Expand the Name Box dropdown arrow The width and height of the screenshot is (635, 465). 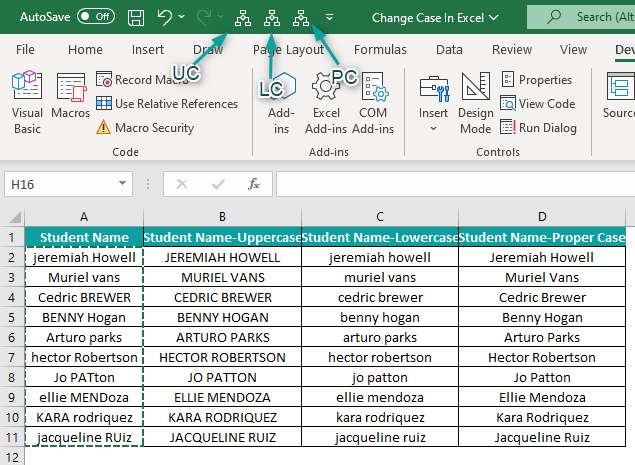coord(122,183)
